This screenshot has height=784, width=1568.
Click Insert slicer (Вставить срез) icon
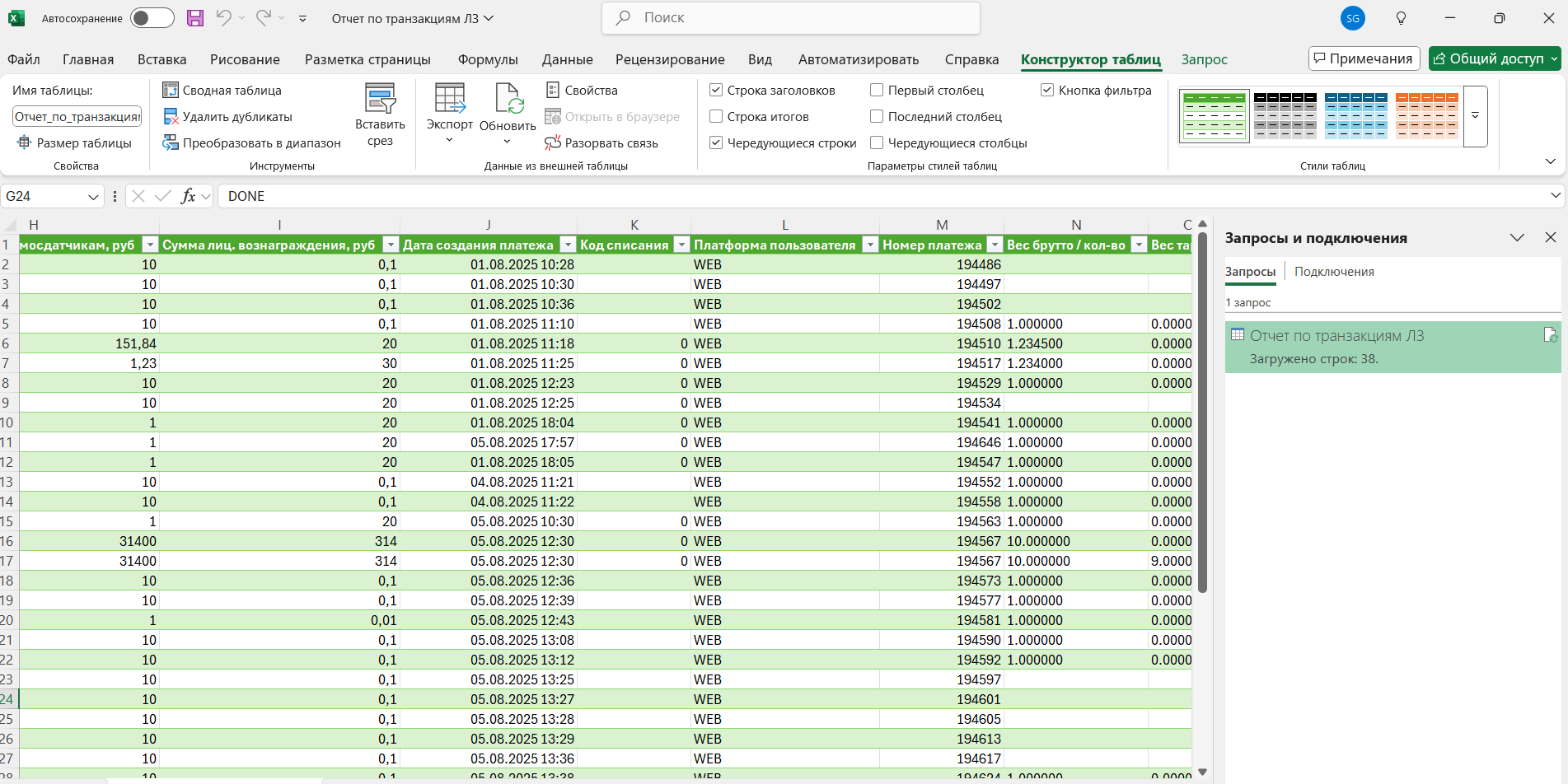tap(380, 100)
